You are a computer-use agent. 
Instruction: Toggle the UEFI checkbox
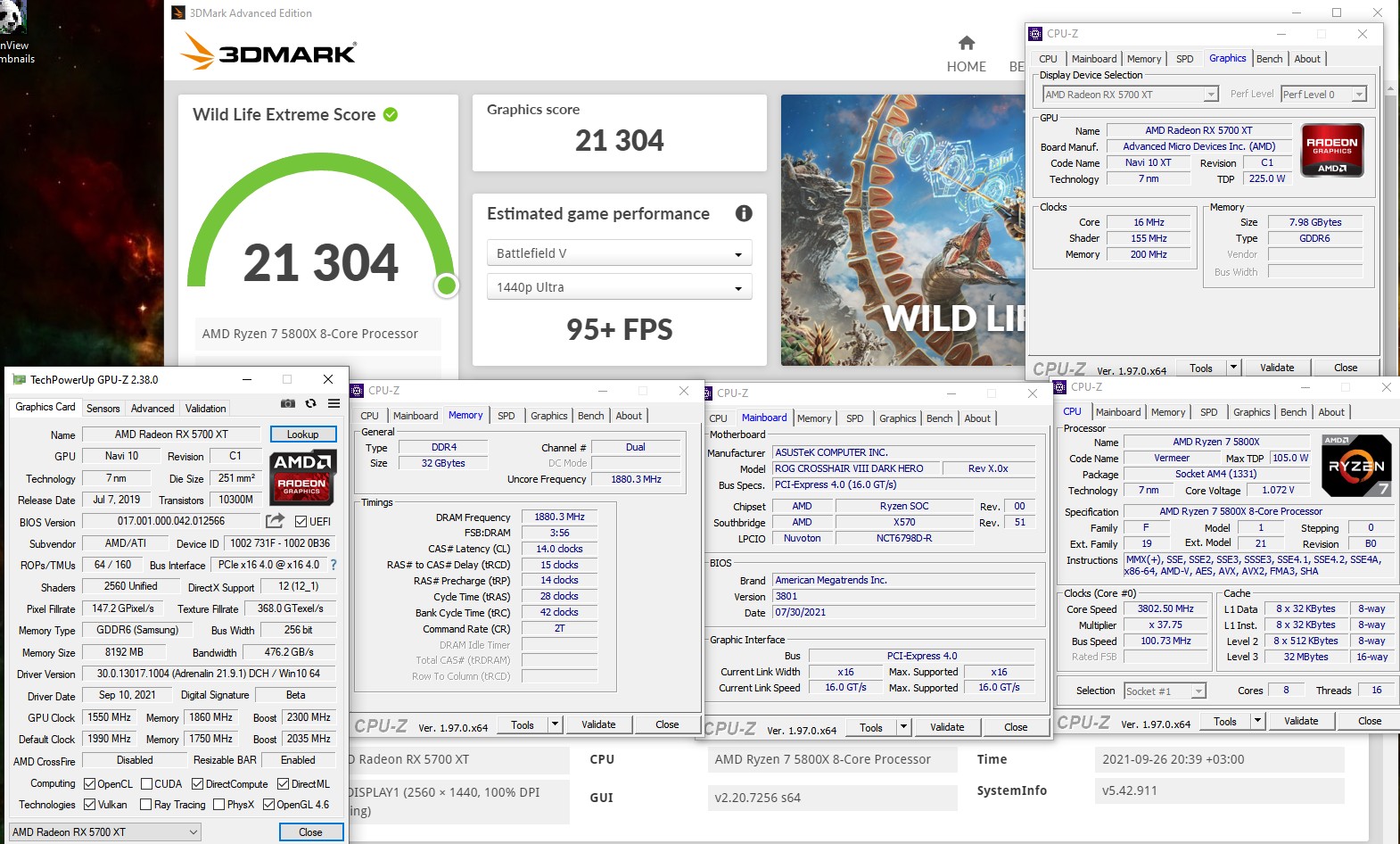[301, 522]
